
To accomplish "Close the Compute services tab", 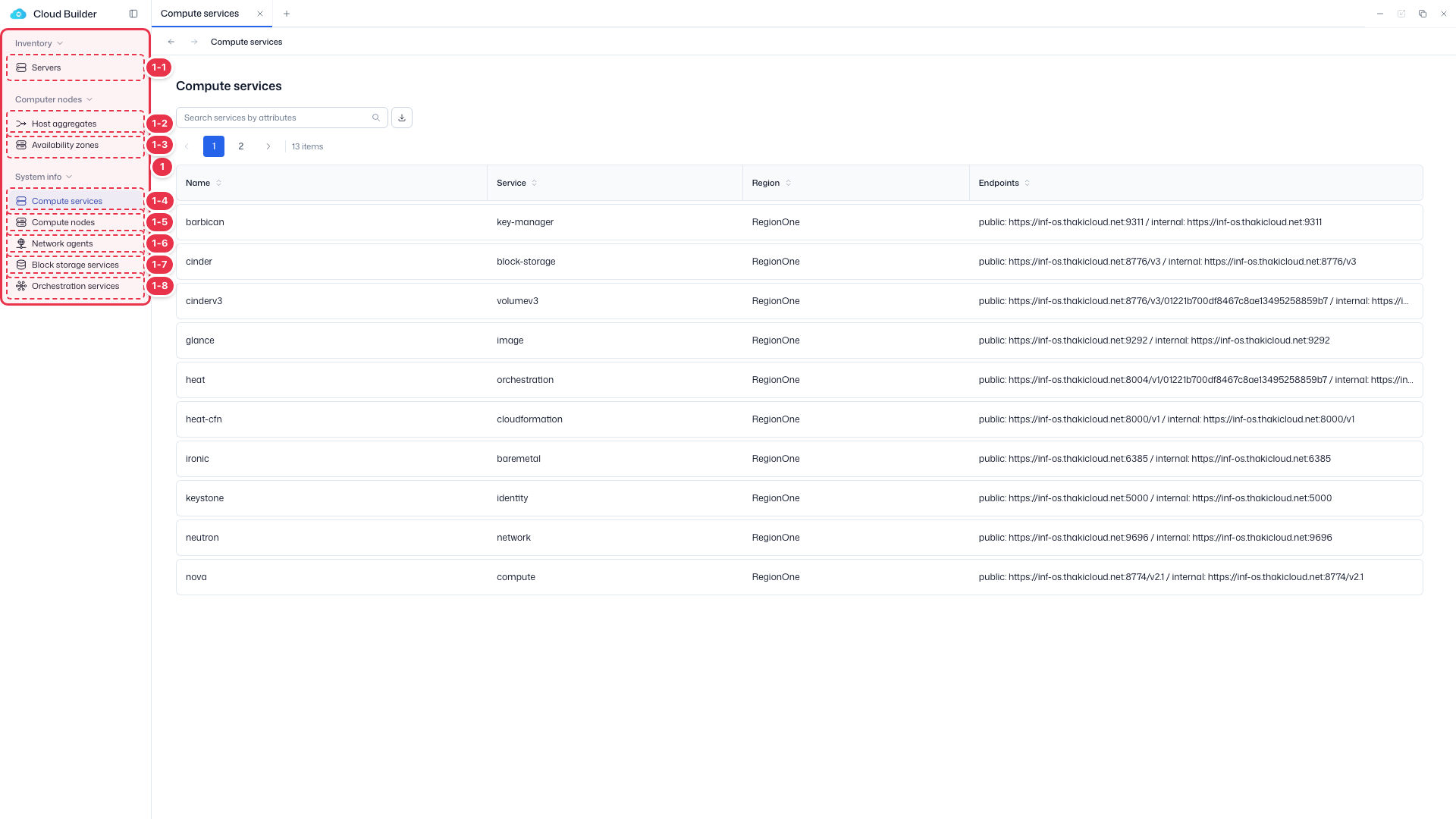I will click(260, 14).
